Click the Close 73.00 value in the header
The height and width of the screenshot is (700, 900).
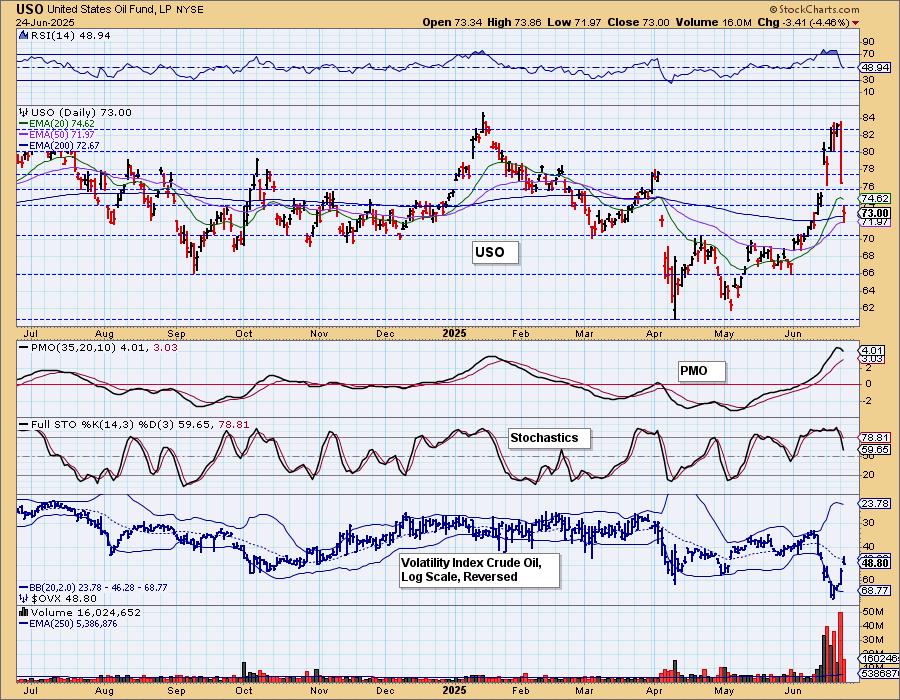click(x=638, y=22)
